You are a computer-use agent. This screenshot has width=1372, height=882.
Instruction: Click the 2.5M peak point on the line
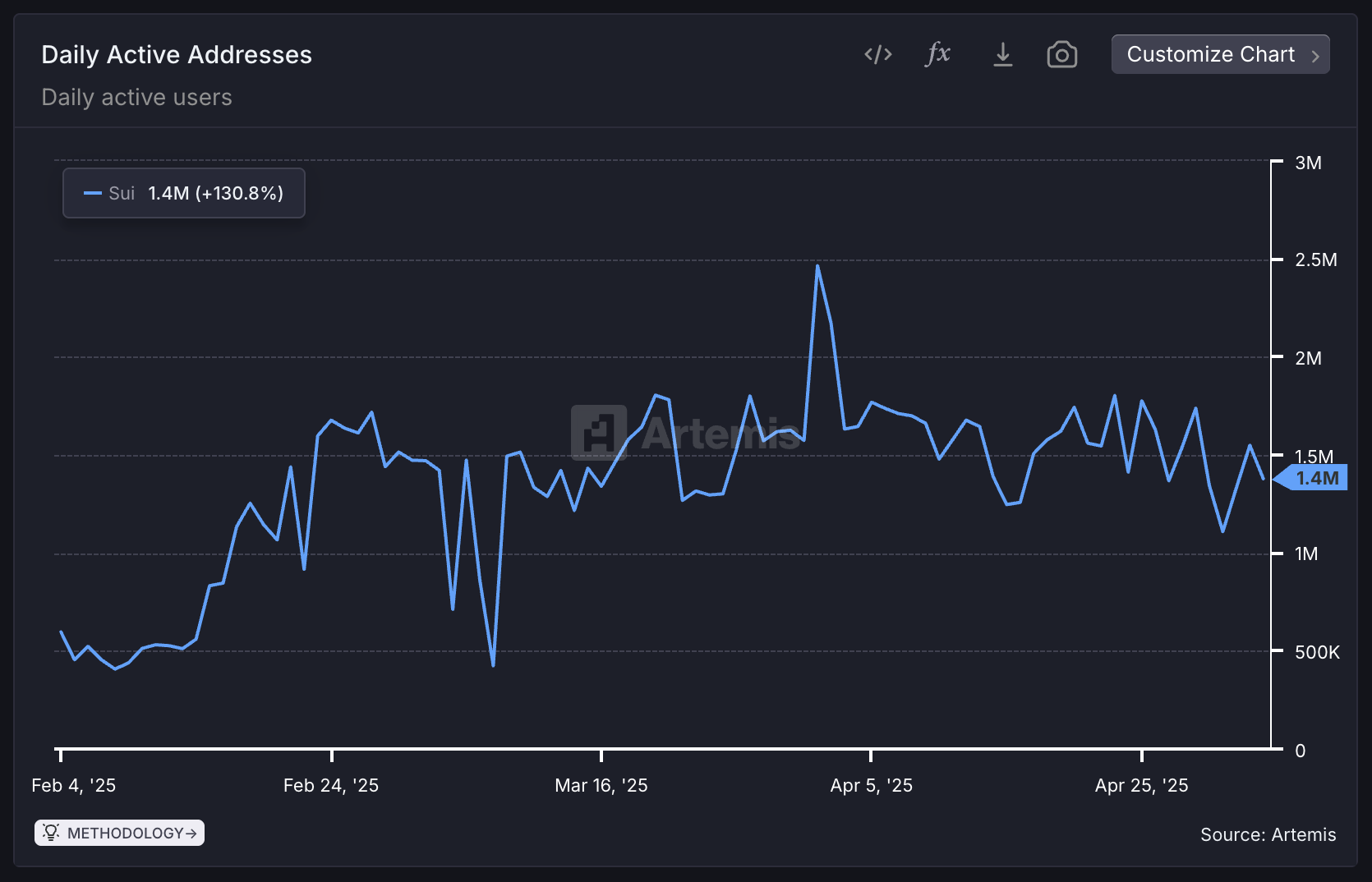tap(817, 266)
